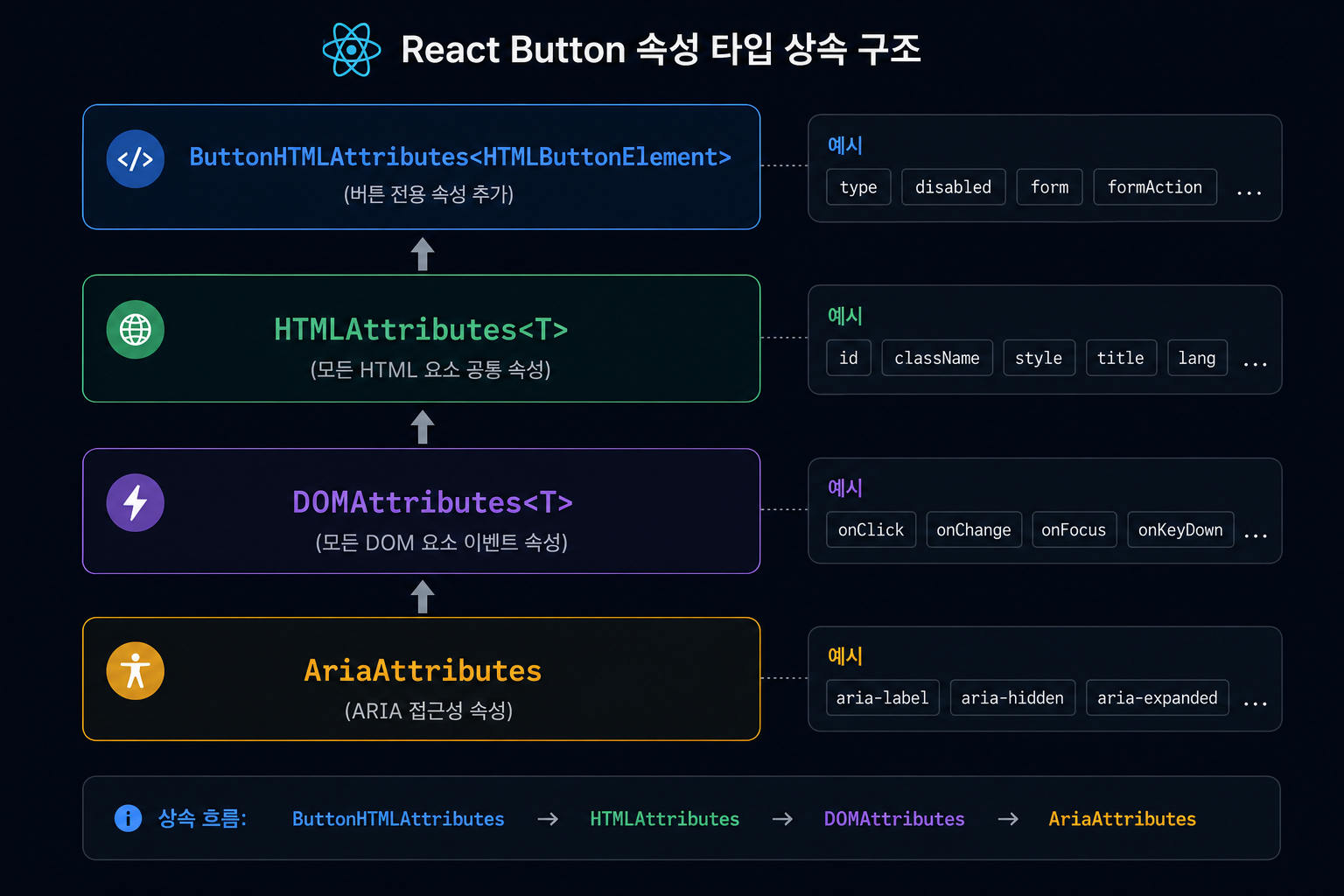Click the orange accessibility person icon
Viewport: 1344px width, 896px height.
(x=135, y=671)
